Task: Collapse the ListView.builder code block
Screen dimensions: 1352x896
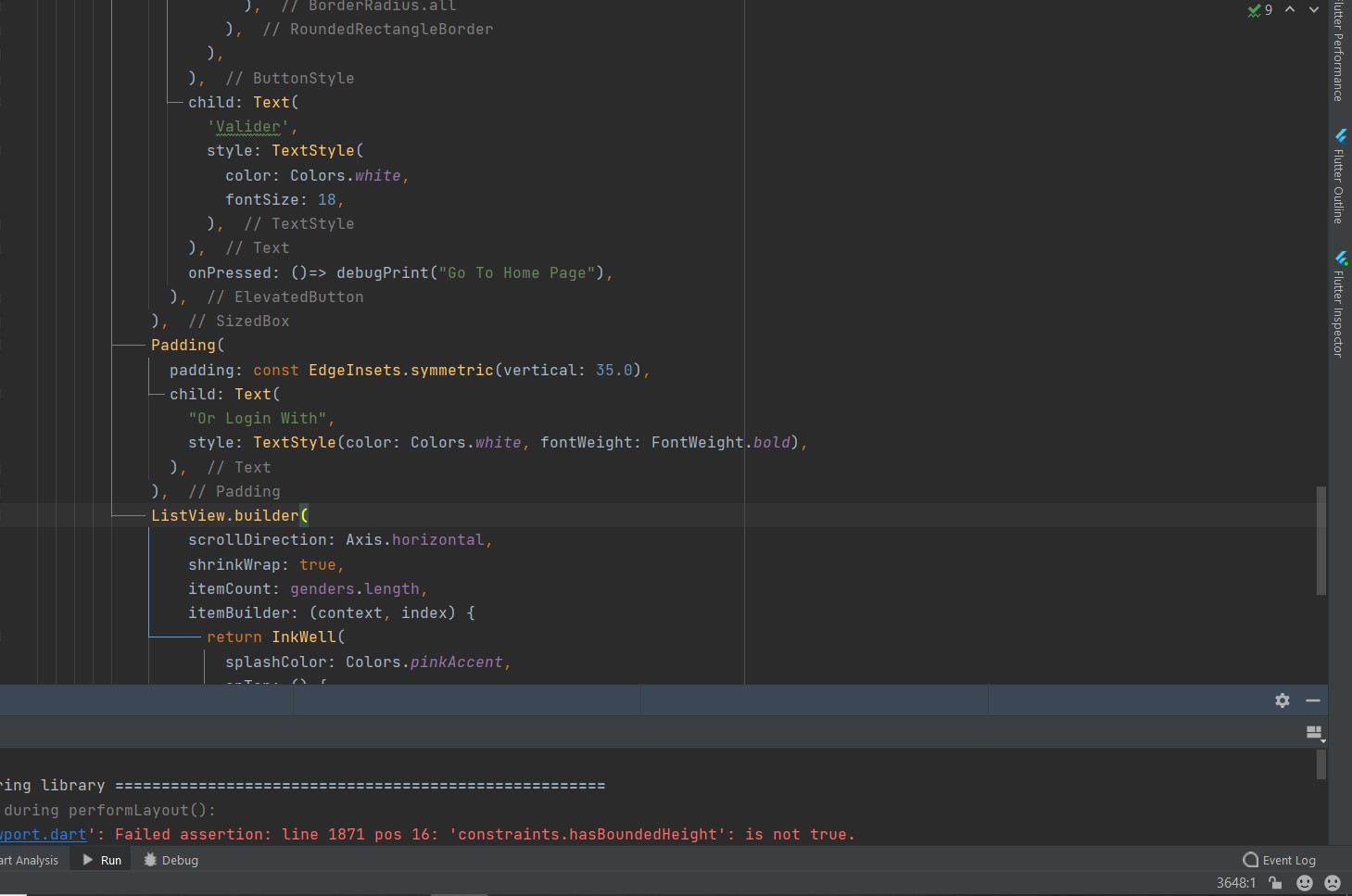Action: (130, 515)
